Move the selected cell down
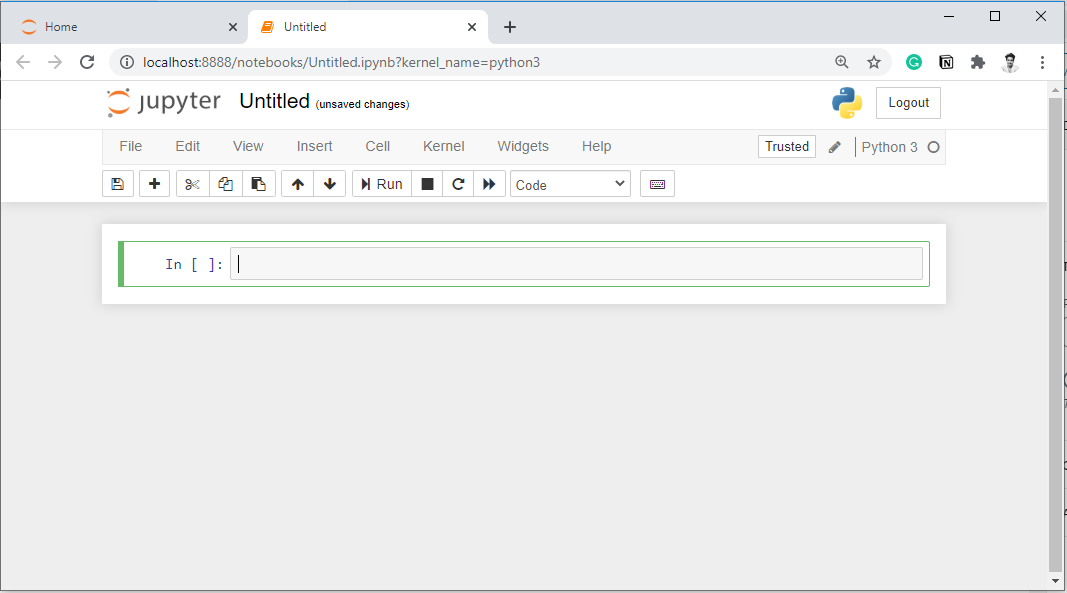 [329, 184]
